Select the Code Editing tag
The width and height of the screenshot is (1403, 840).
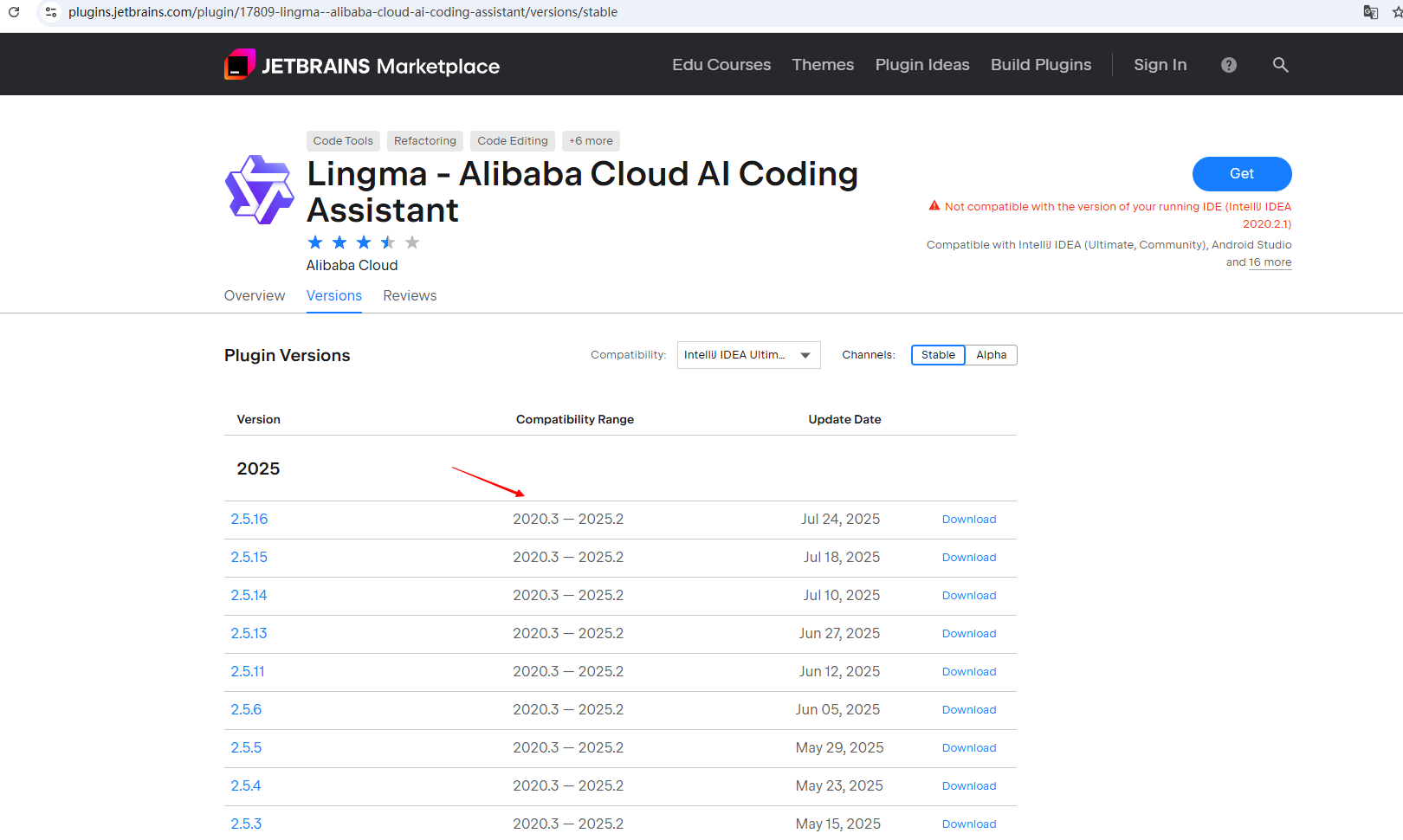click(x=513, y=141)
